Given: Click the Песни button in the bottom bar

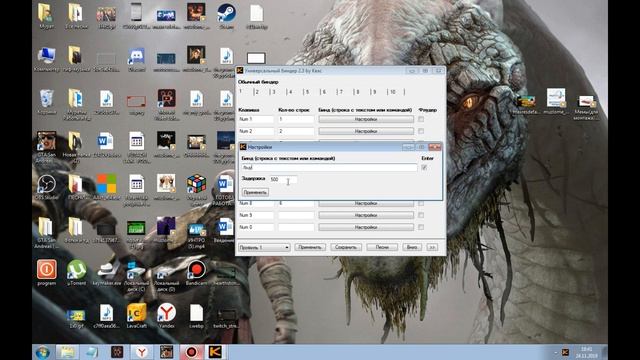Looking at the screenshot, I should pyautogui.click(x=382, y=247).
